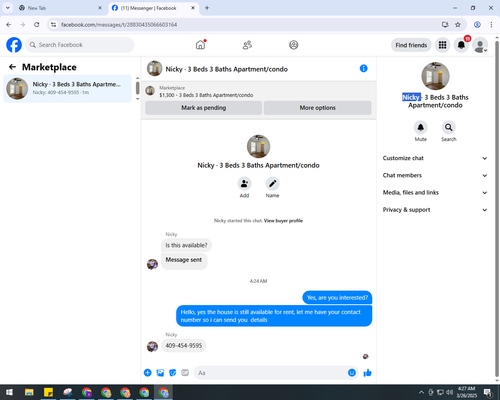Open more actions with the plus icon
This screenshot has height=400, width=500.
[148, 373]
